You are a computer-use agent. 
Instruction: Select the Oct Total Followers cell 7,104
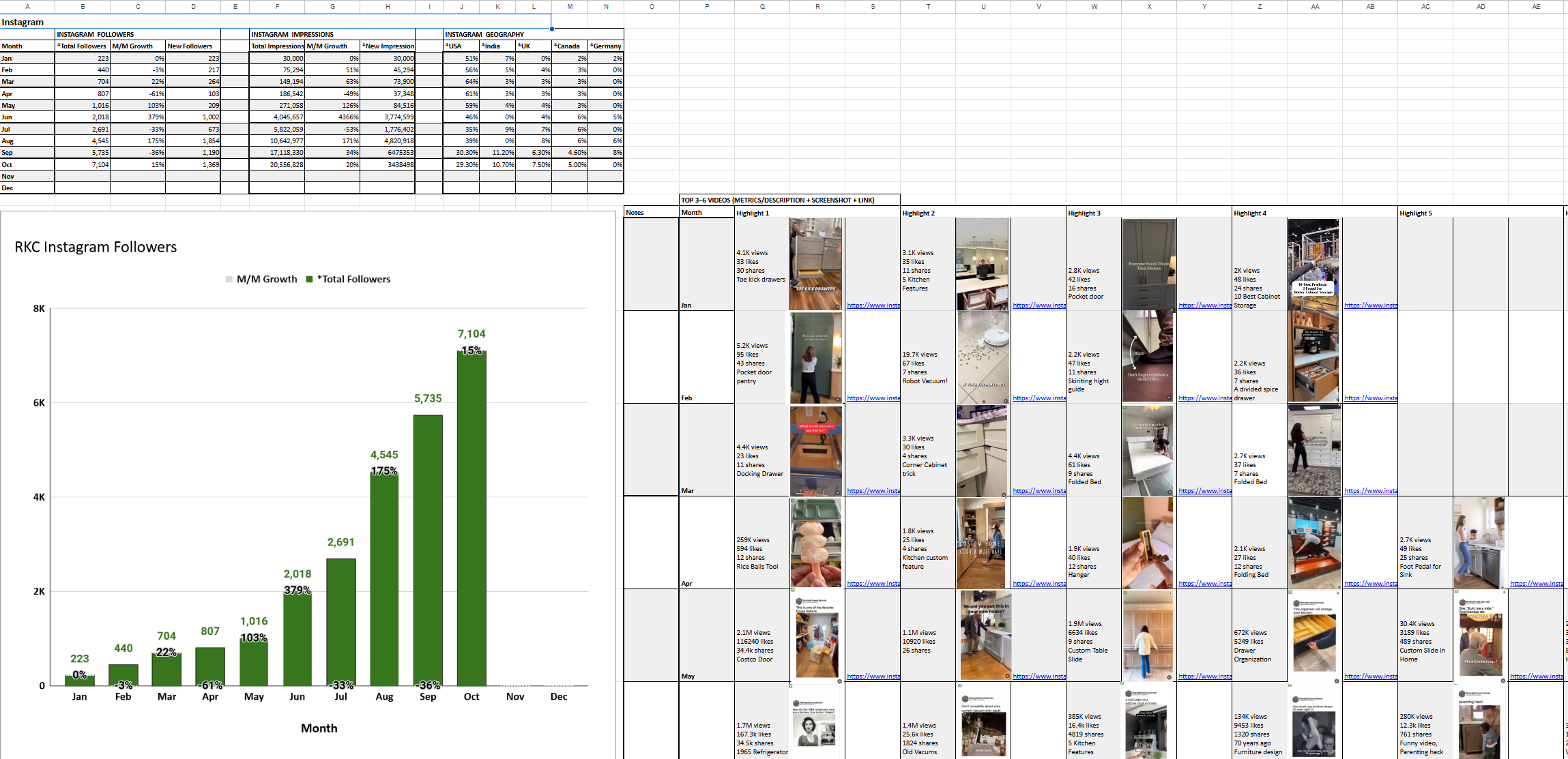tap(83, 164)
